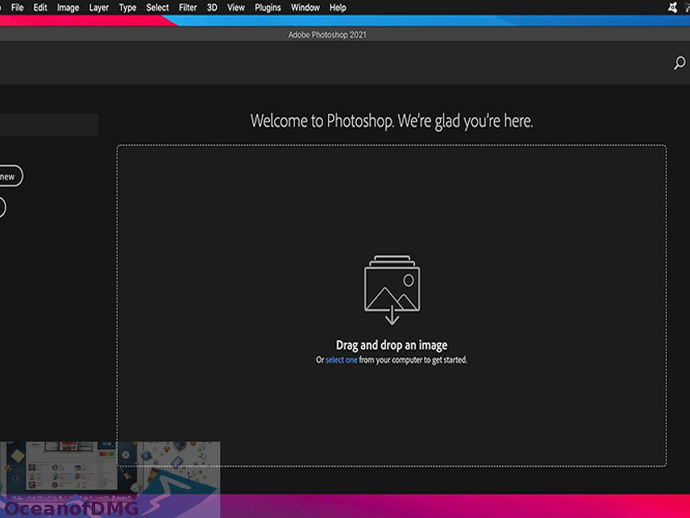
Task: Open the View menu
Action: click(236, 7)
